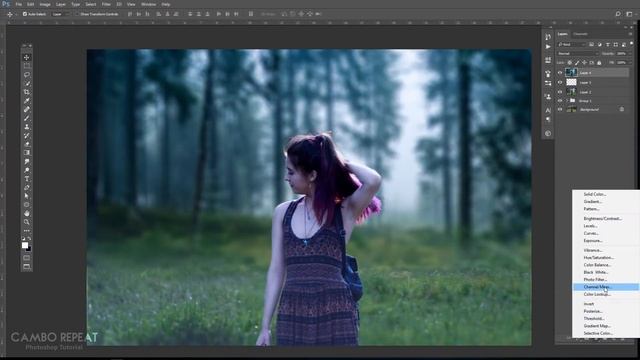Switch to the Channels tab
This screenshot has width=640, height=360.
[580, 34]
